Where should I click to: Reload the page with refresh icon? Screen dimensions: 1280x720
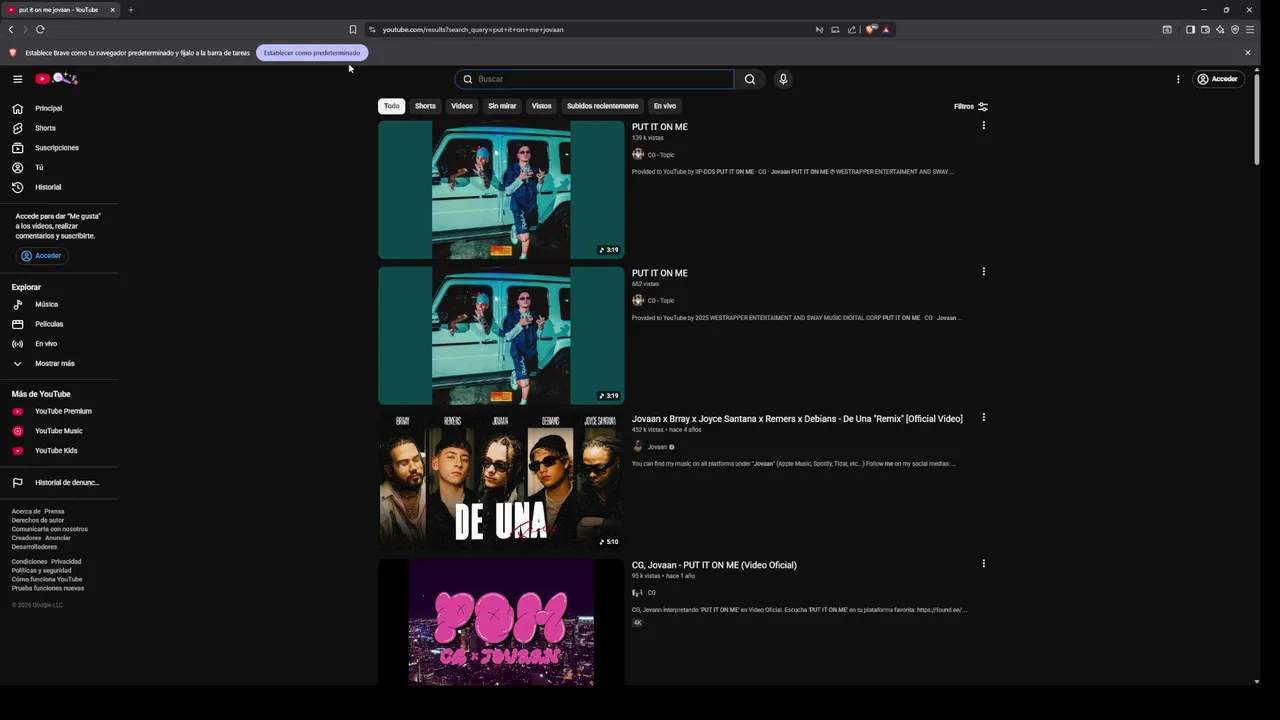pos(40,29)
